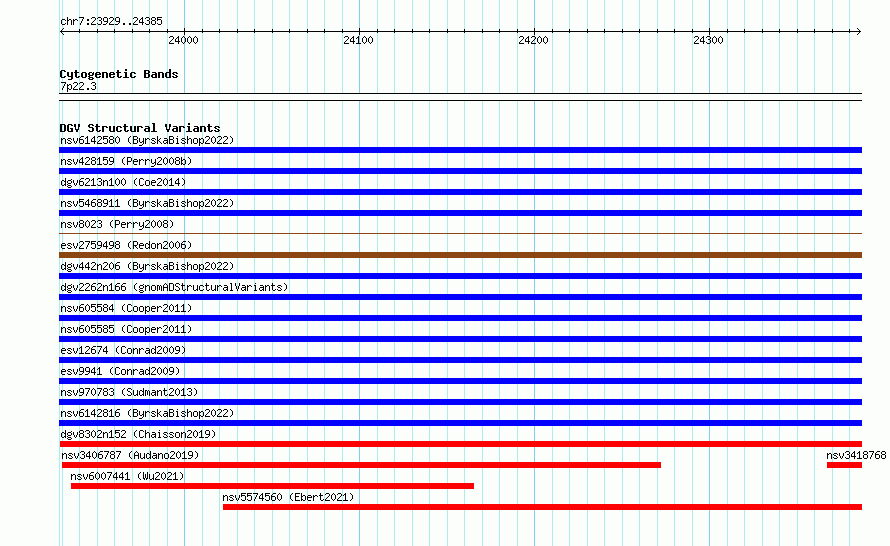890x546 pixels.
Task: Select the 7p22.3 band label
Action: point(78,86)
